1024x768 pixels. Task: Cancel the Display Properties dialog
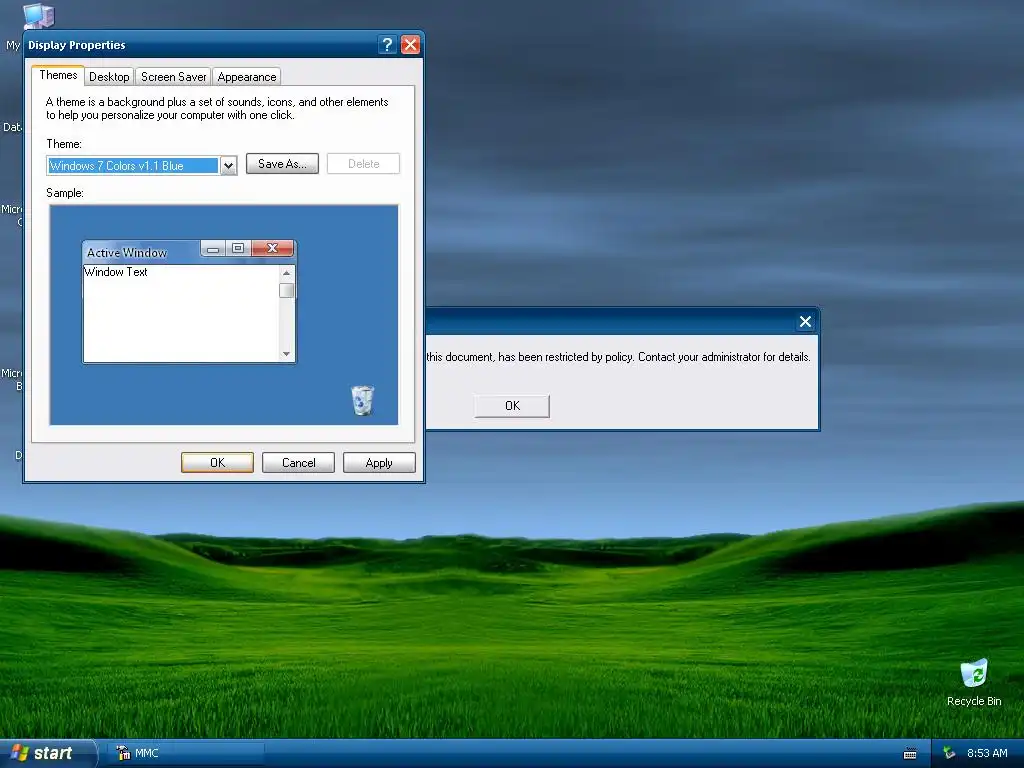pyautogui.click(x=298, y=462)
